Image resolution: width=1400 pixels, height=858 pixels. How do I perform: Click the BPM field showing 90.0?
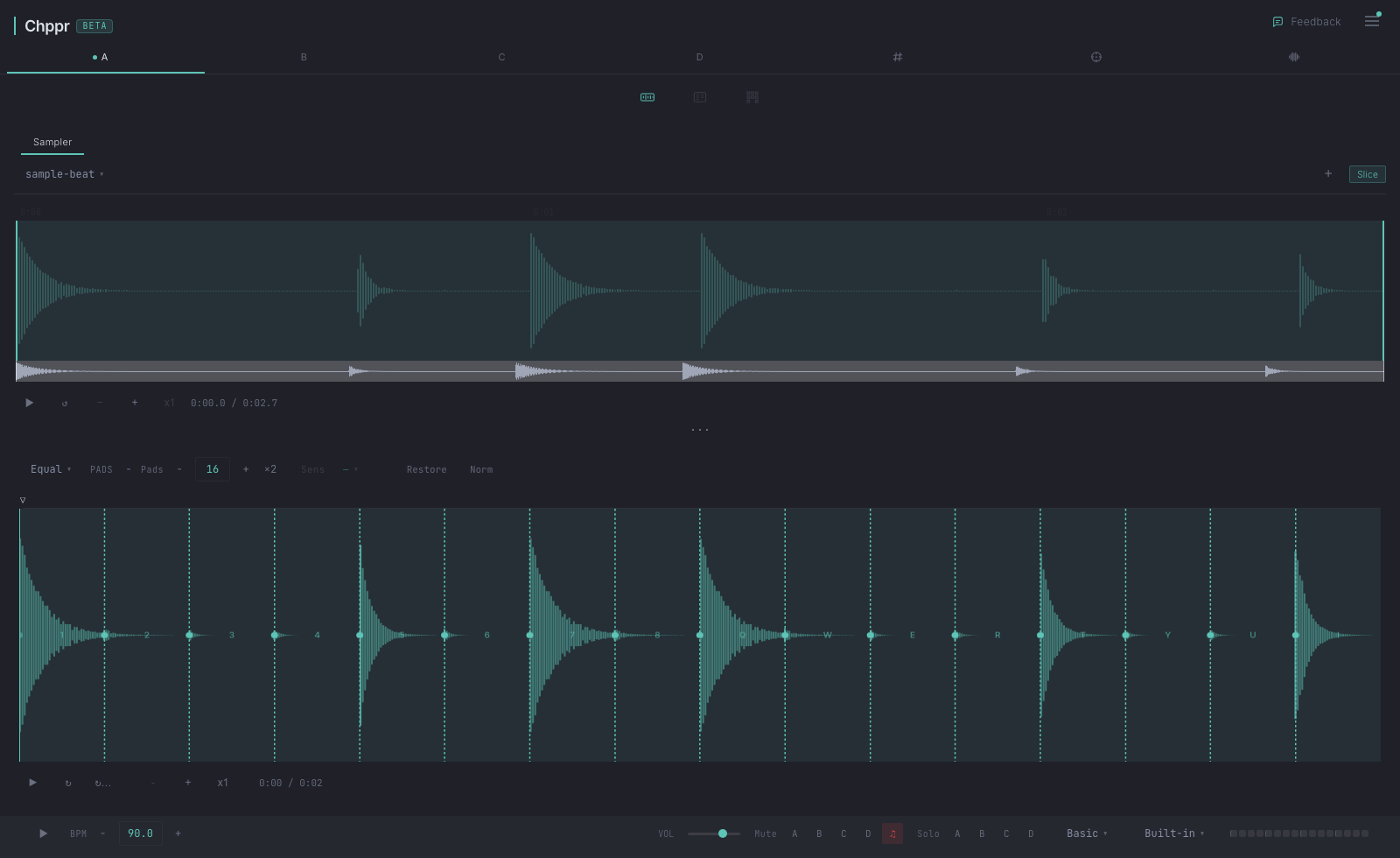click(140, 833)
